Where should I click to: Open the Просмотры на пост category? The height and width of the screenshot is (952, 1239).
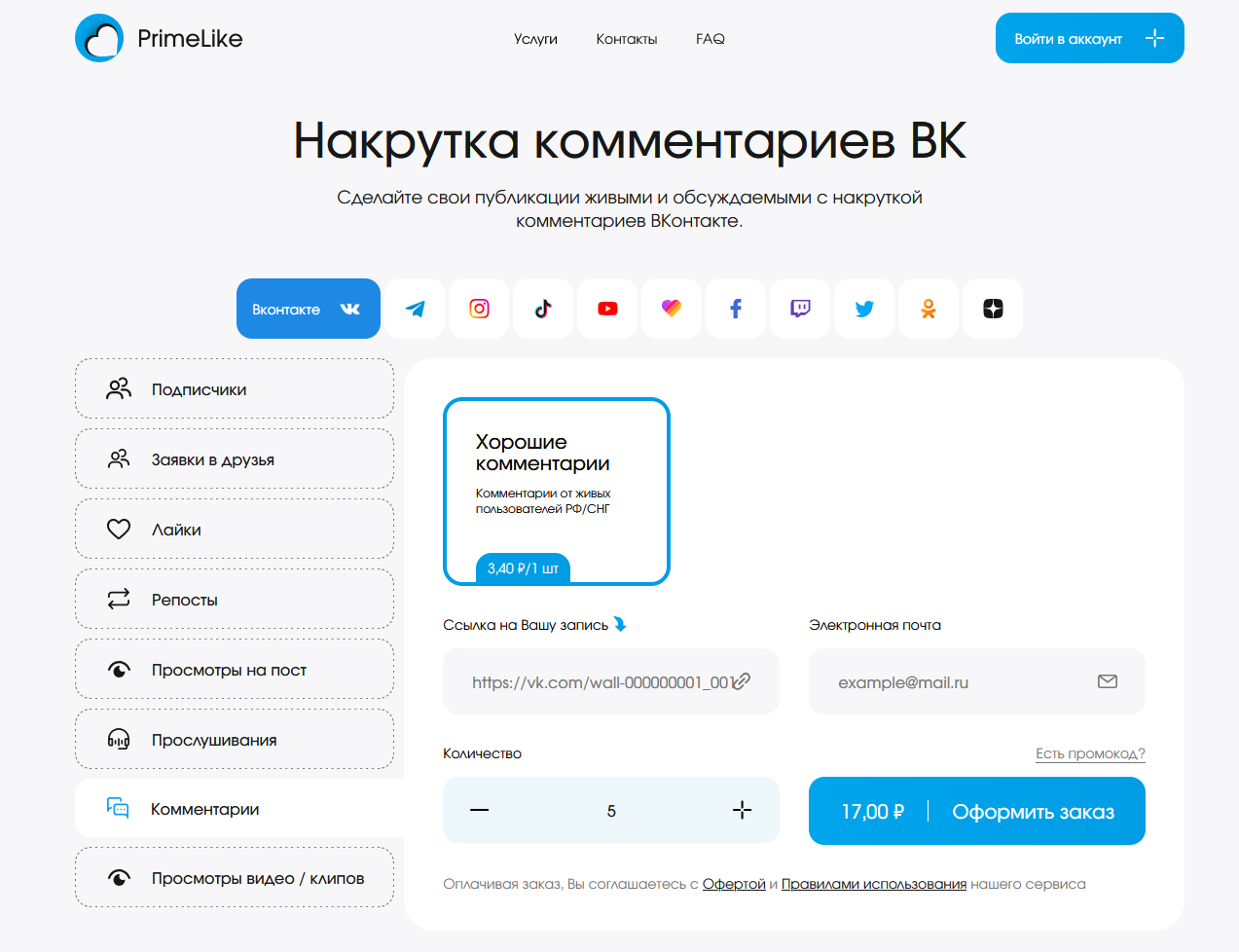click(x=235, y=669)
